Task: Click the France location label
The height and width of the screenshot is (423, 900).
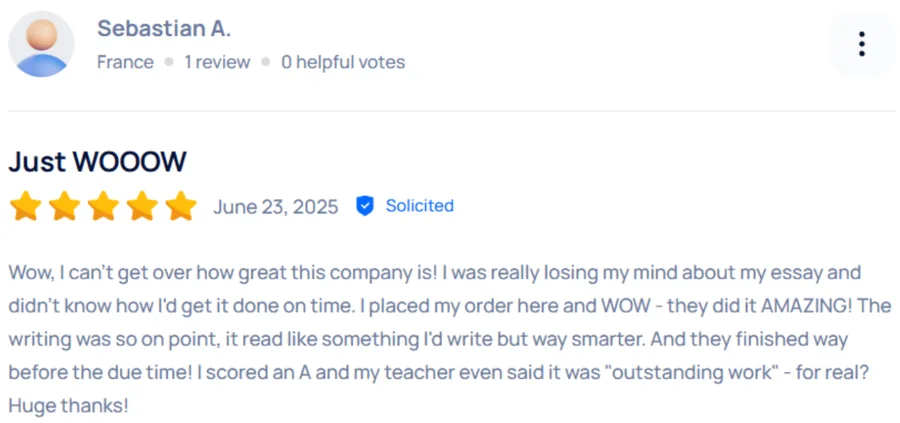Action: pos(125,62)
